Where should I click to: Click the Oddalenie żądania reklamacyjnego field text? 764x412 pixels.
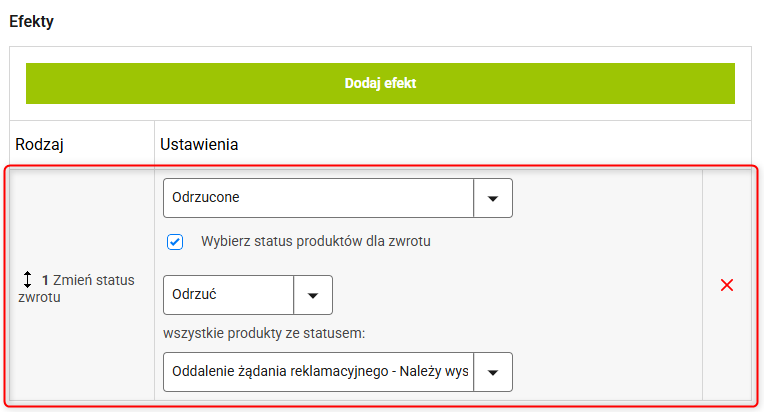pos(320,372)
